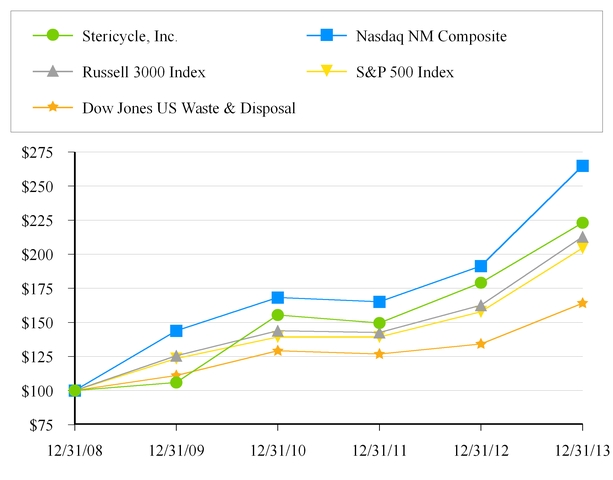This screenshot has height=480, width=613.
Task: Select the Dow Jones orange star marker at 12/31/13
Action: click(582, 303)
